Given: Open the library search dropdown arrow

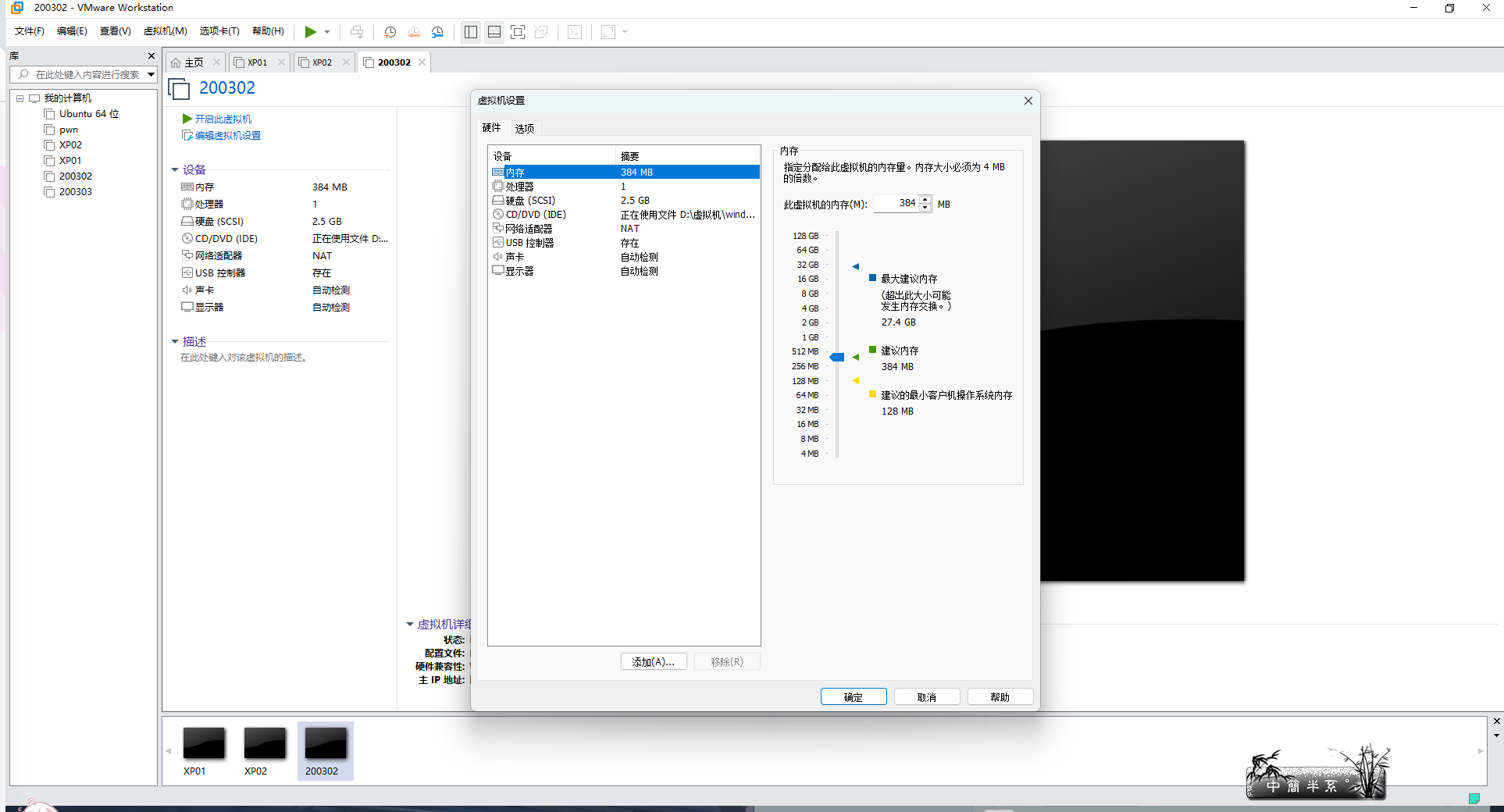Looking at the screenshot, I should coord(151,74).
